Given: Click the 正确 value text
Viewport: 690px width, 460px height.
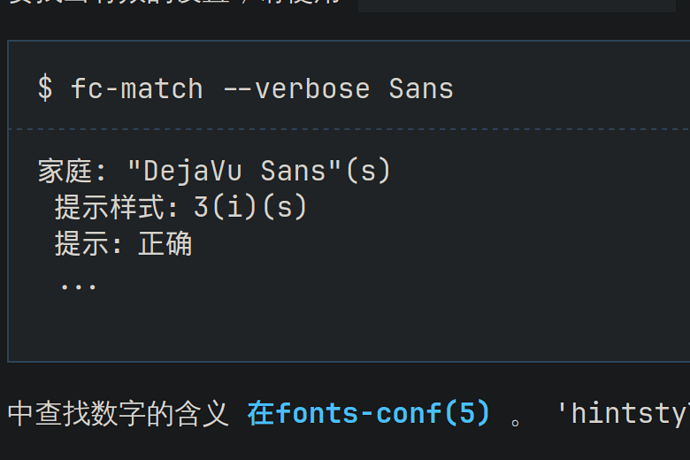Looking at the screenshot, I should coord(165,243).
